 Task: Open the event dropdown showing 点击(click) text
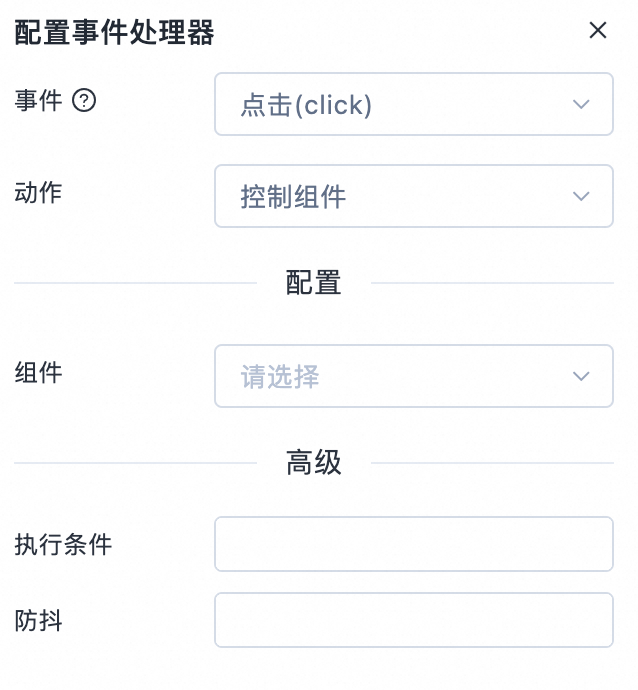tap(414, 104)
